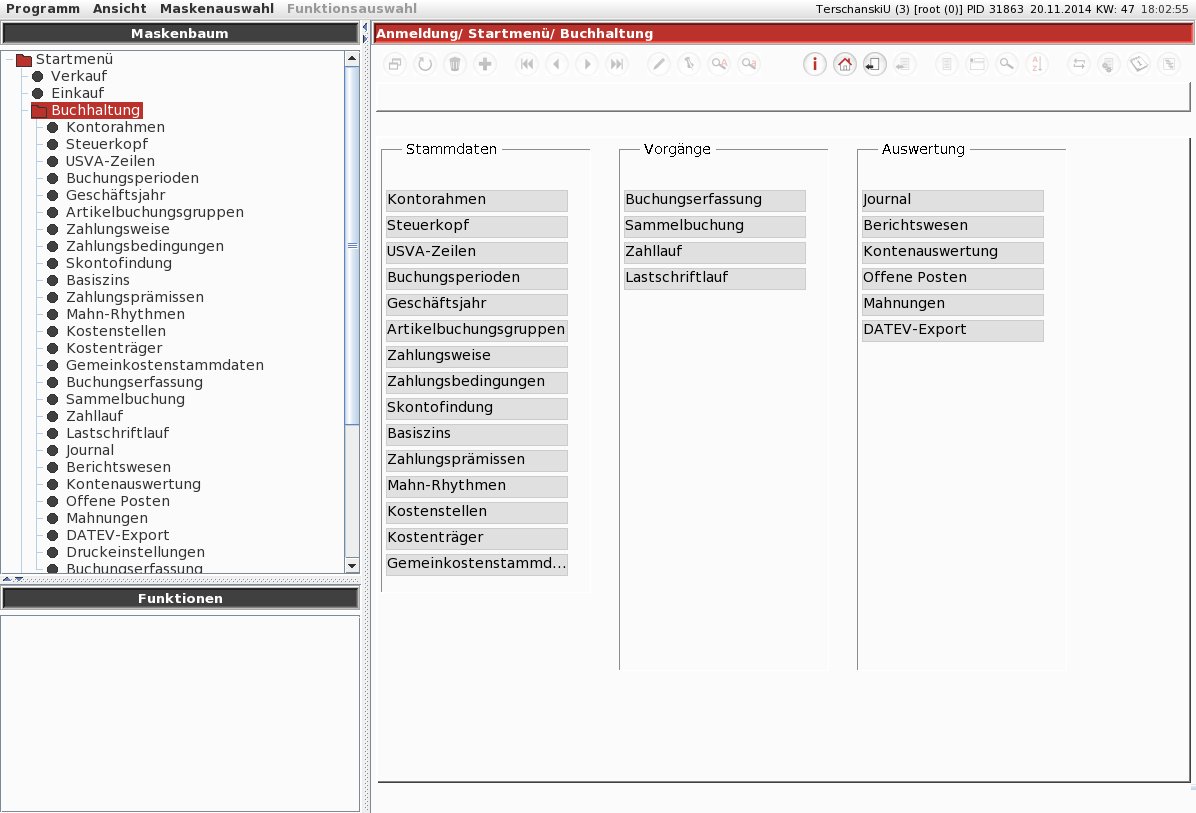The width and height of the screenshot is (1196, 813).
Task: Open the Maskenauswahl menu
Action: point(217,8)
